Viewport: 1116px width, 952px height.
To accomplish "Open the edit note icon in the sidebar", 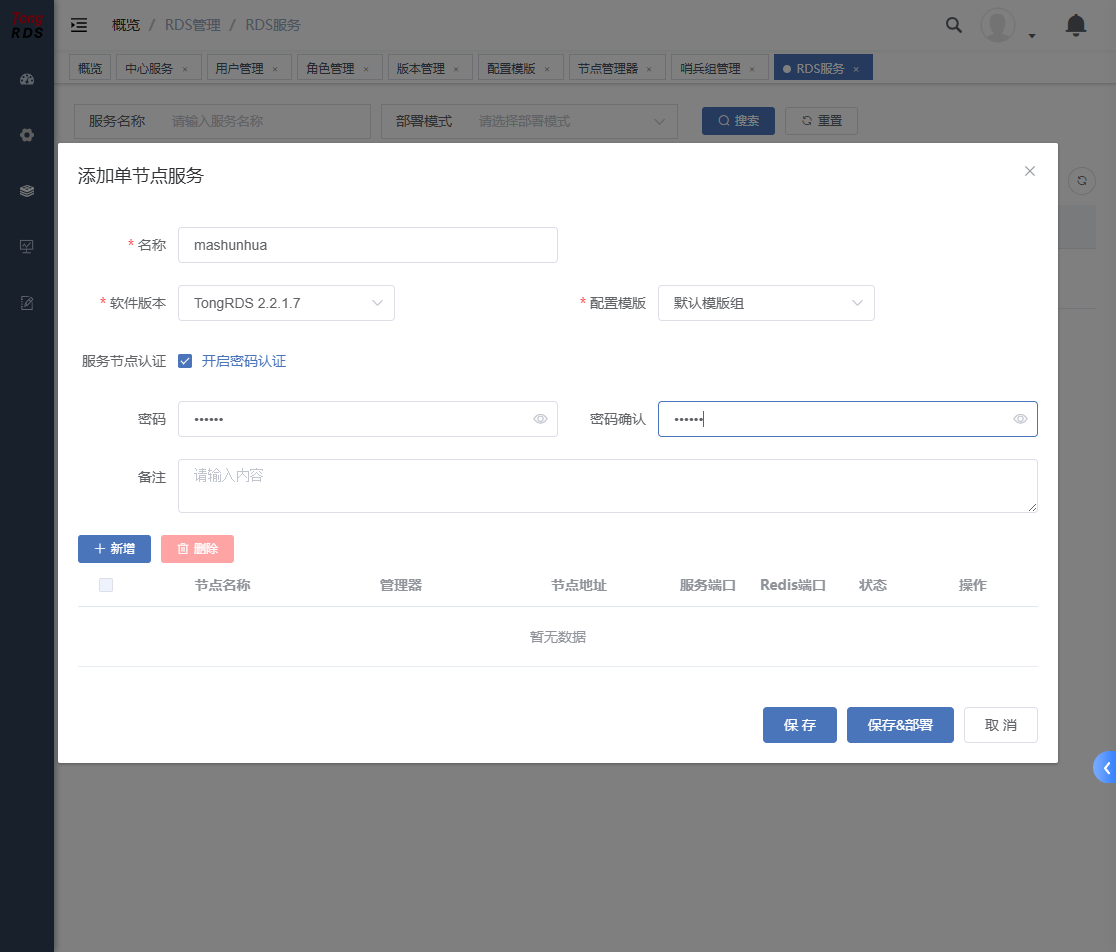I will click(x=27, y=303).
